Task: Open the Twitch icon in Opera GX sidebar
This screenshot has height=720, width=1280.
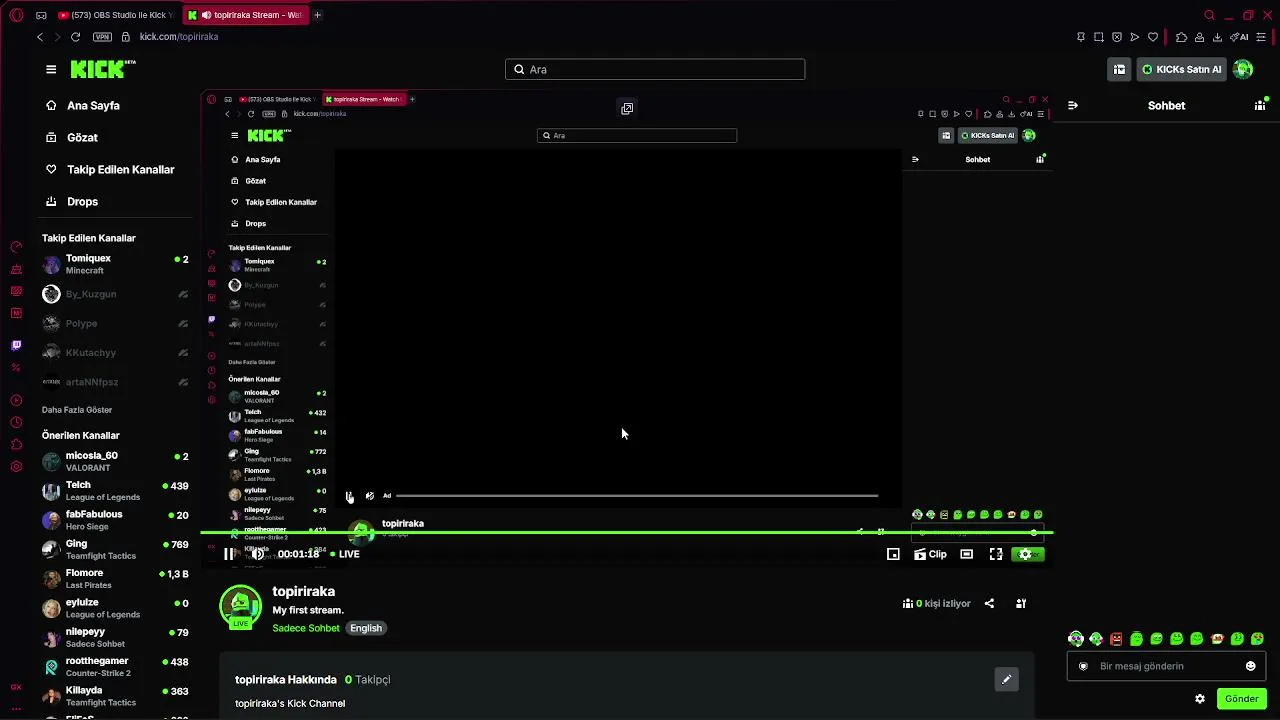Action: tap(16, 345)
